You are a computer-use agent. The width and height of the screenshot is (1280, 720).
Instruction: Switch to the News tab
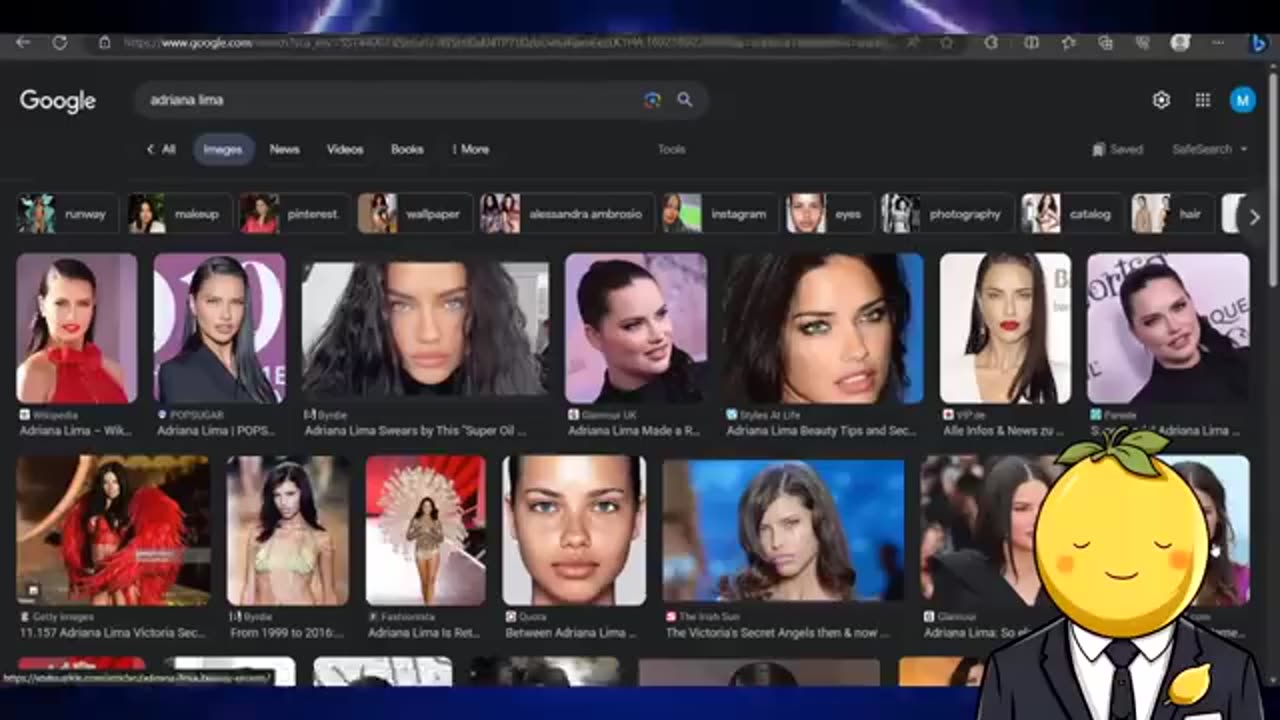(284, 149)
